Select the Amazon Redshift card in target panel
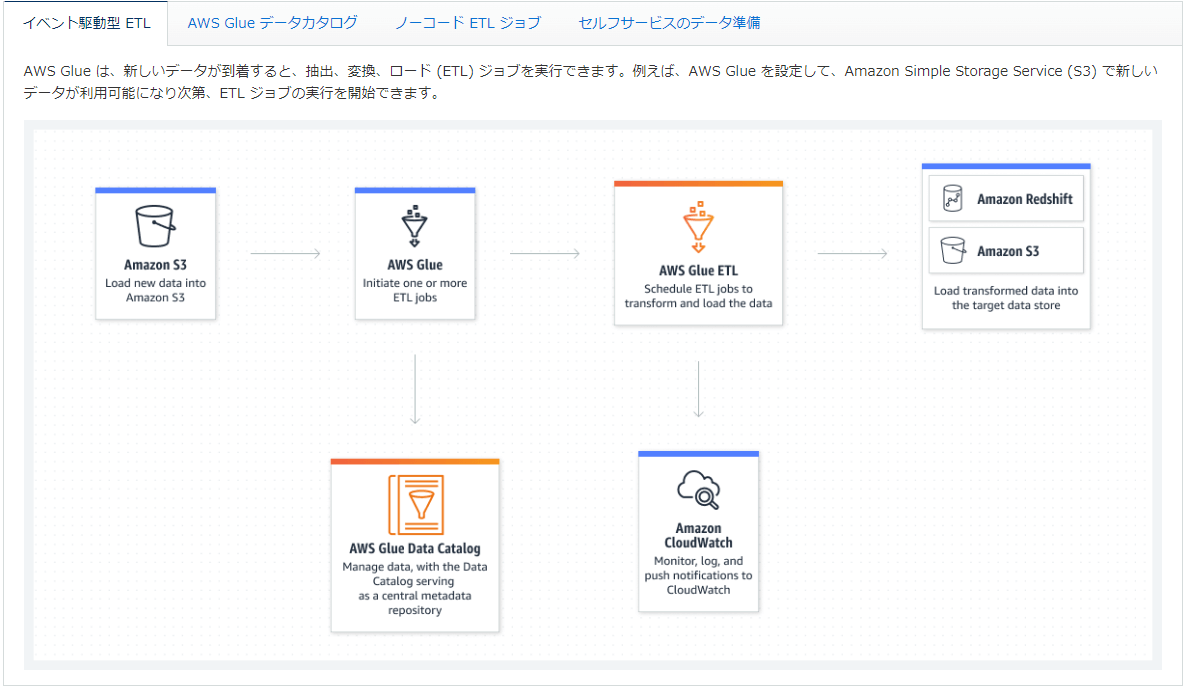 coord(1005,197)
